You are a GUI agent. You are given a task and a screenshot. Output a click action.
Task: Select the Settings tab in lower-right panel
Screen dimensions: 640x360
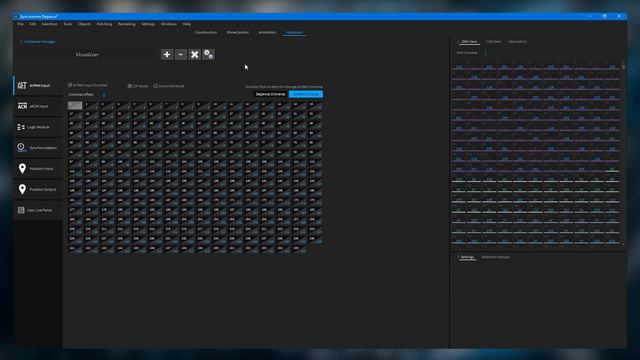click(x=467, y=257)
